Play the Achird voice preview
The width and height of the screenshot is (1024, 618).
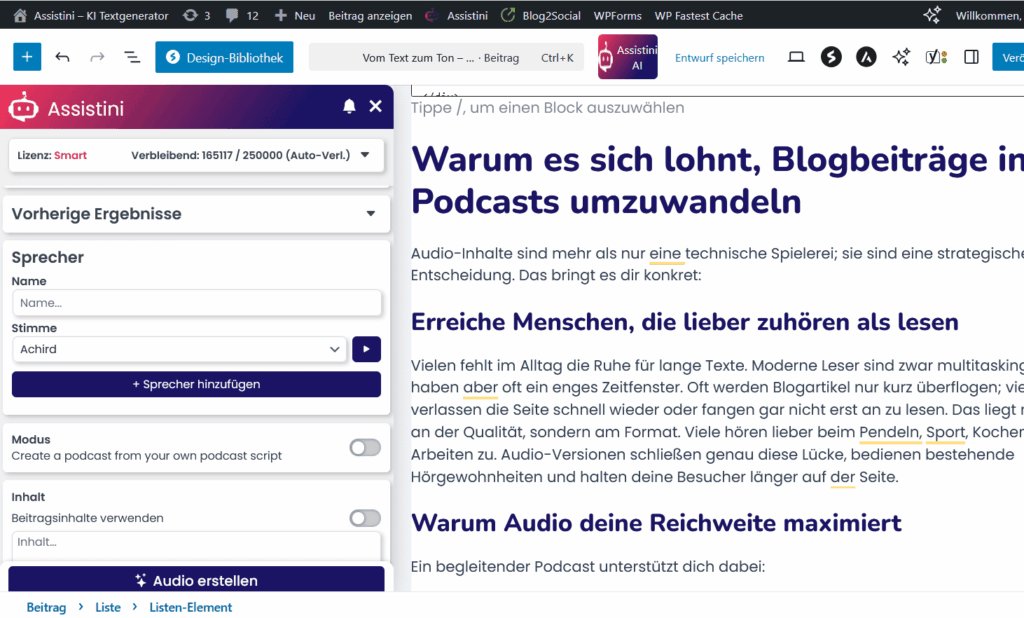[366, 350]
